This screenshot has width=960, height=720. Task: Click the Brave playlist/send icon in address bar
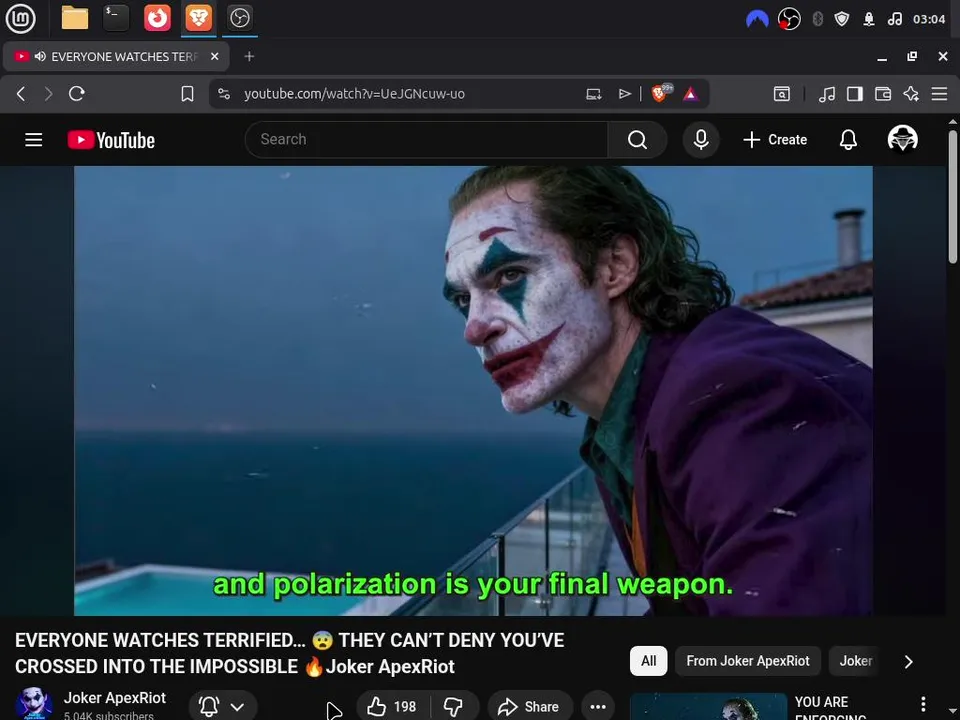[x=624, y=94]
